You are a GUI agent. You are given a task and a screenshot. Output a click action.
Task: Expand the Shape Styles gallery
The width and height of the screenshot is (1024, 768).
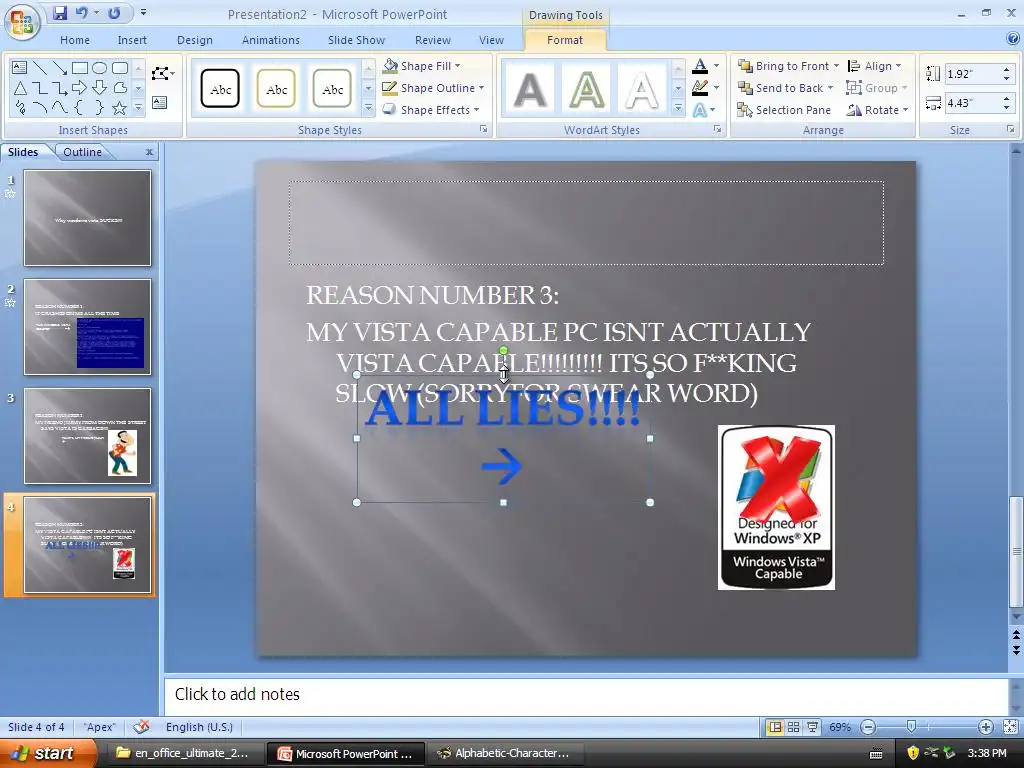coord(368,109)
